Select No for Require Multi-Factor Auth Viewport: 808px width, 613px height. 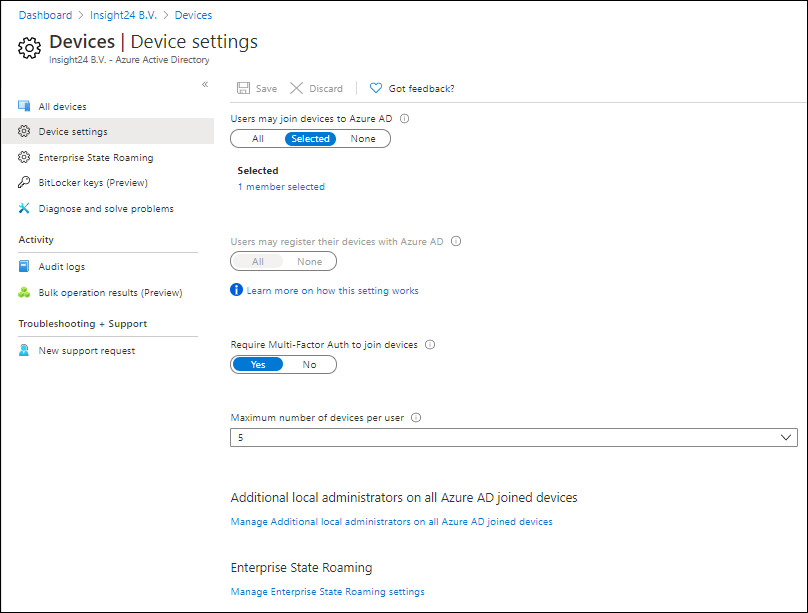click(x=309, y=365)
